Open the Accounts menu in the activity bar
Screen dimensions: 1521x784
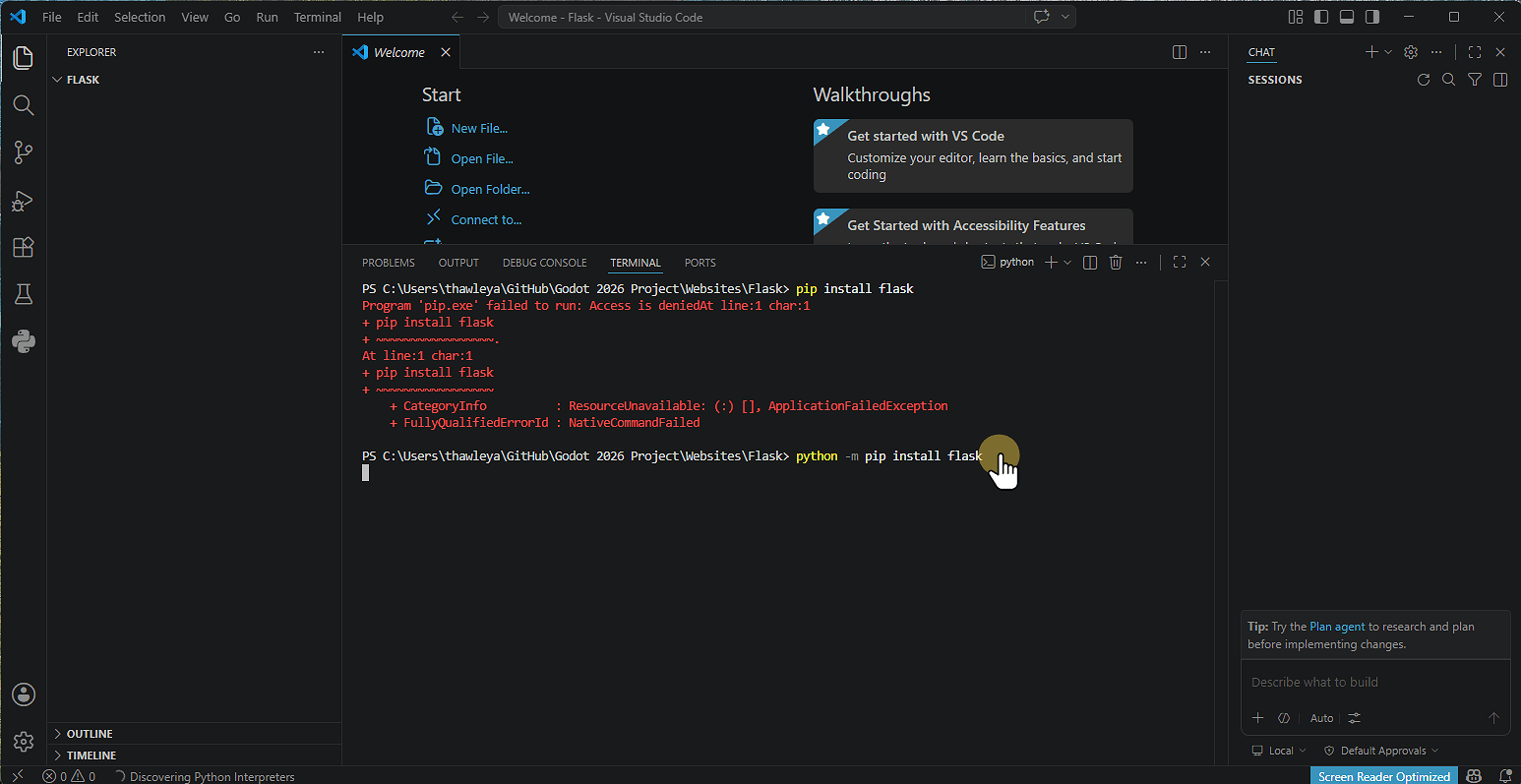click(x=24, y=694)
